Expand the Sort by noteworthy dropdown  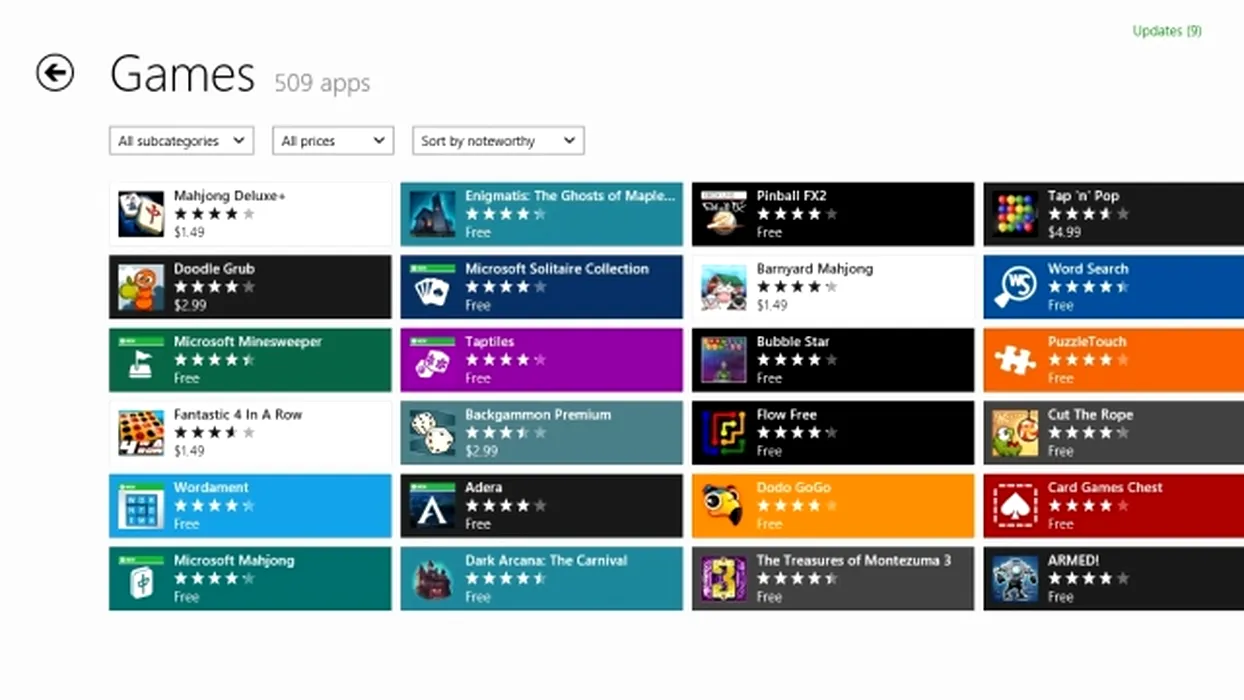coord(498,141)
